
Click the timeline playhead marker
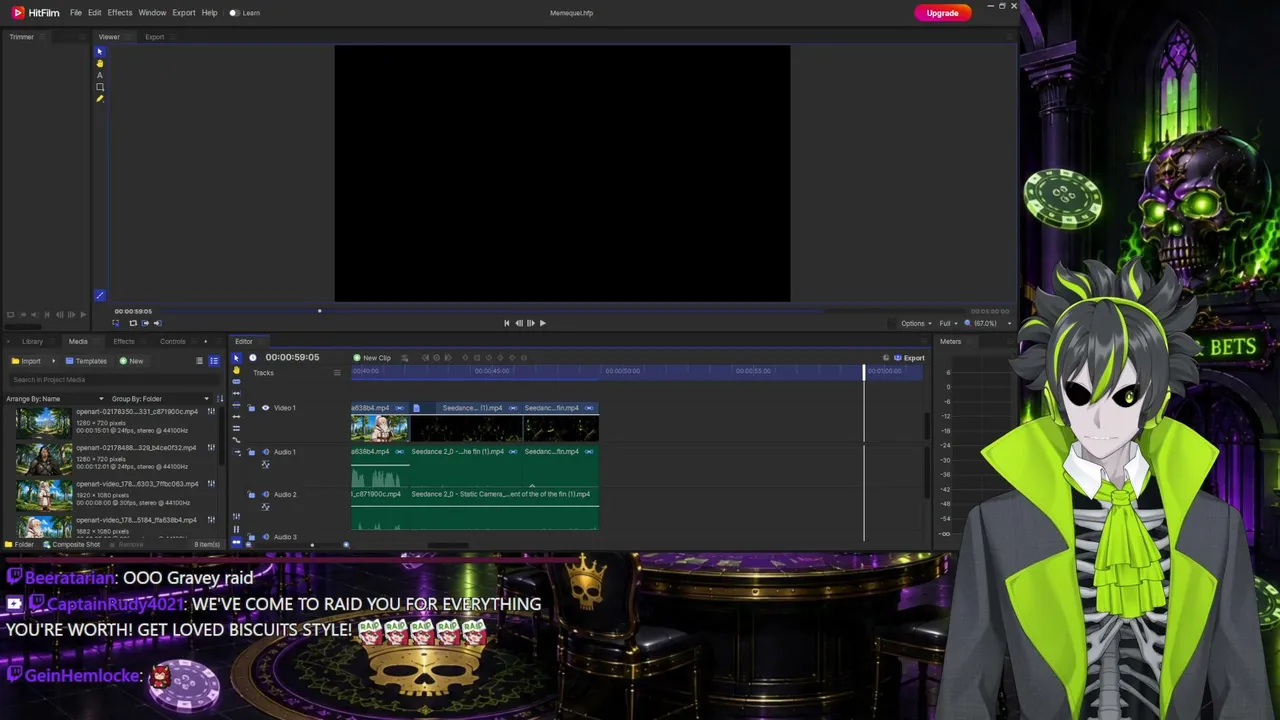coord(865,372)
